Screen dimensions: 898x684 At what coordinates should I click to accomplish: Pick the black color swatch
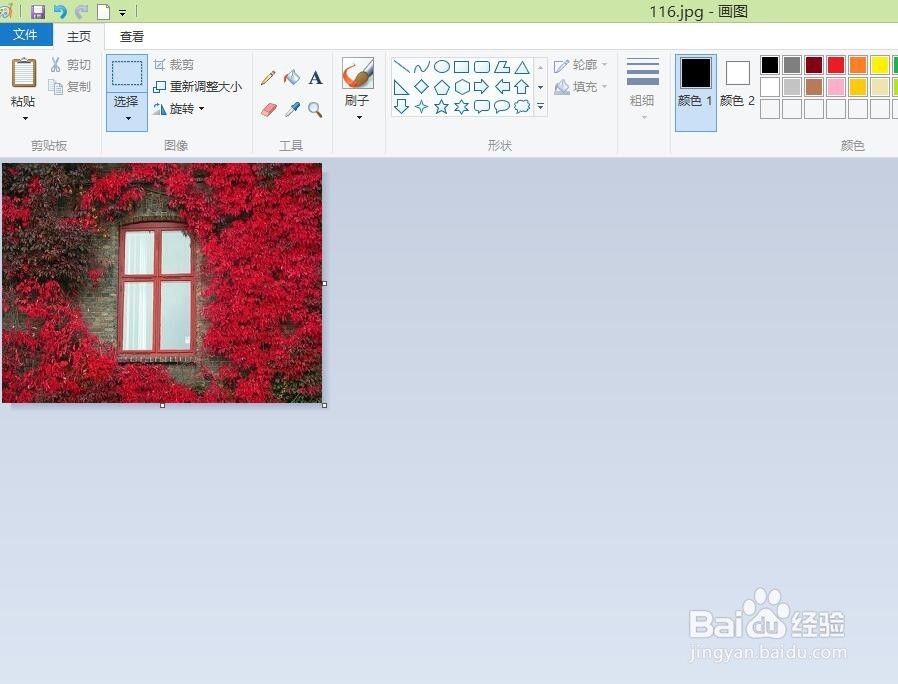(770, 65)
